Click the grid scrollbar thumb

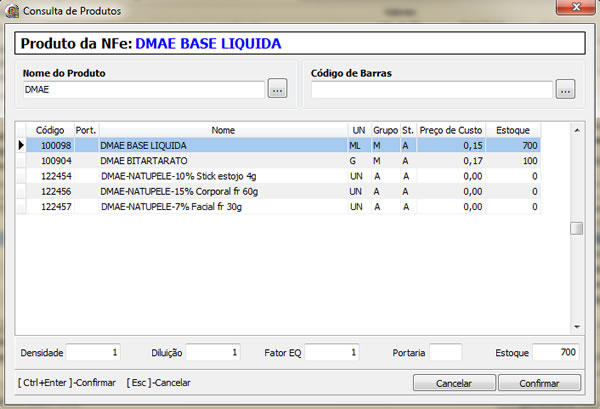(x=577, y=228)
